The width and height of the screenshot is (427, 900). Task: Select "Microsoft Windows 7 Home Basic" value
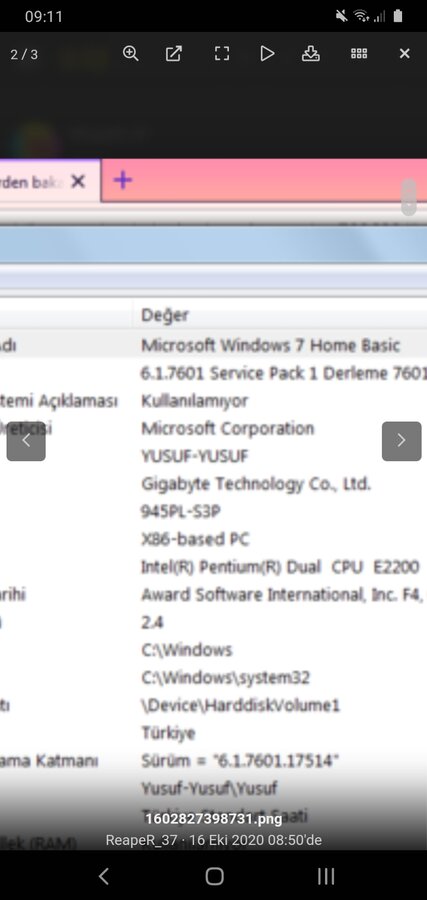click(x=270, y=346)
